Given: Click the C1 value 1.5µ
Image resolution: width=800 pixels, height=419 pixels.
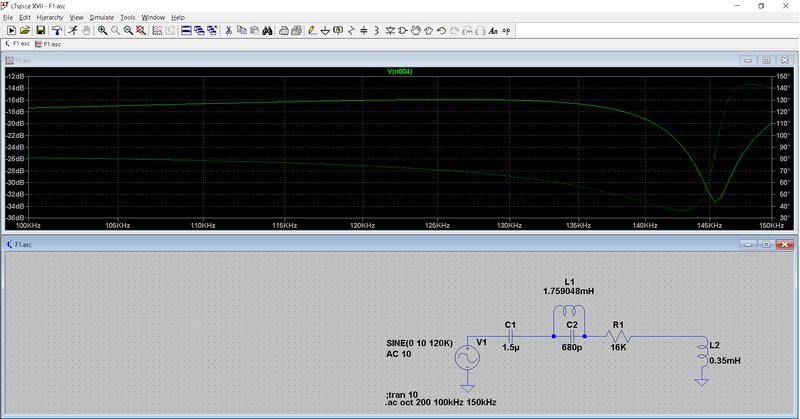Looking at the screenshot, I should tap(511, 347).
